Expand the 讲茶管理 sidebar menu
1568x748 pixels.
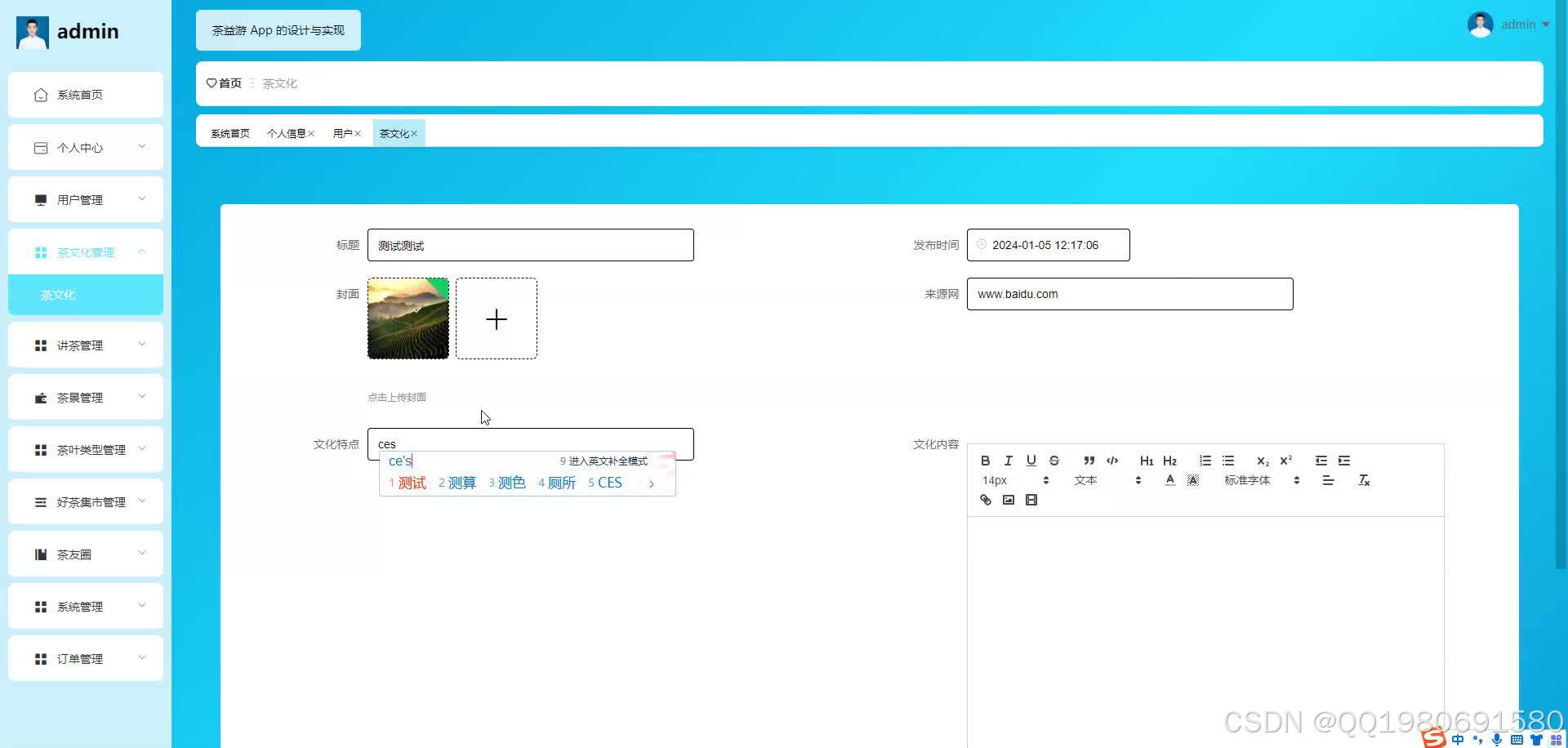click(x=86, y=345)
